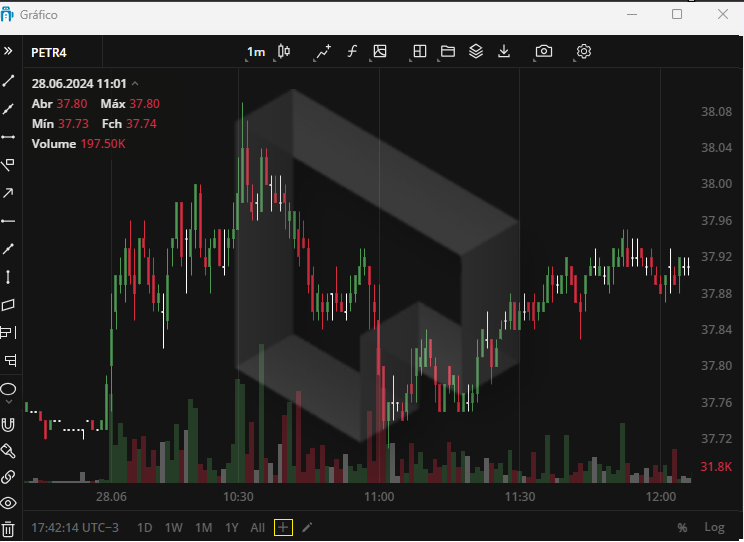Select the paint bucket tool

tap(8, 451)
